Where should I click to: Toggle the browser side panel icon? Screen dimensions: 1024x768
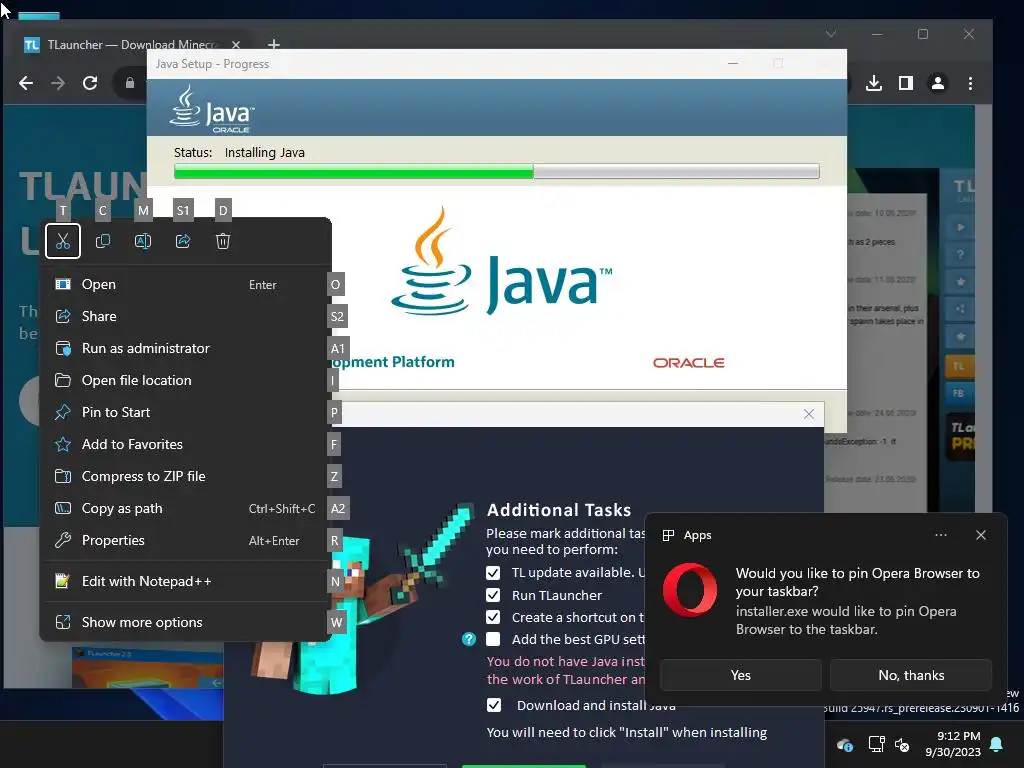pyautogui.click(x=906, y=83)
